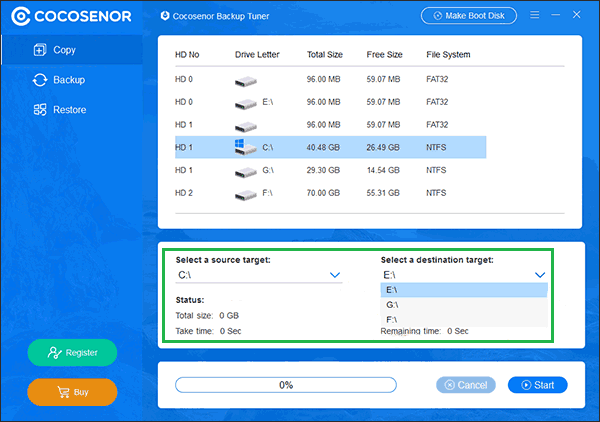
Task: Click the Windows drive icon for C:\
Action: [244, 147]
